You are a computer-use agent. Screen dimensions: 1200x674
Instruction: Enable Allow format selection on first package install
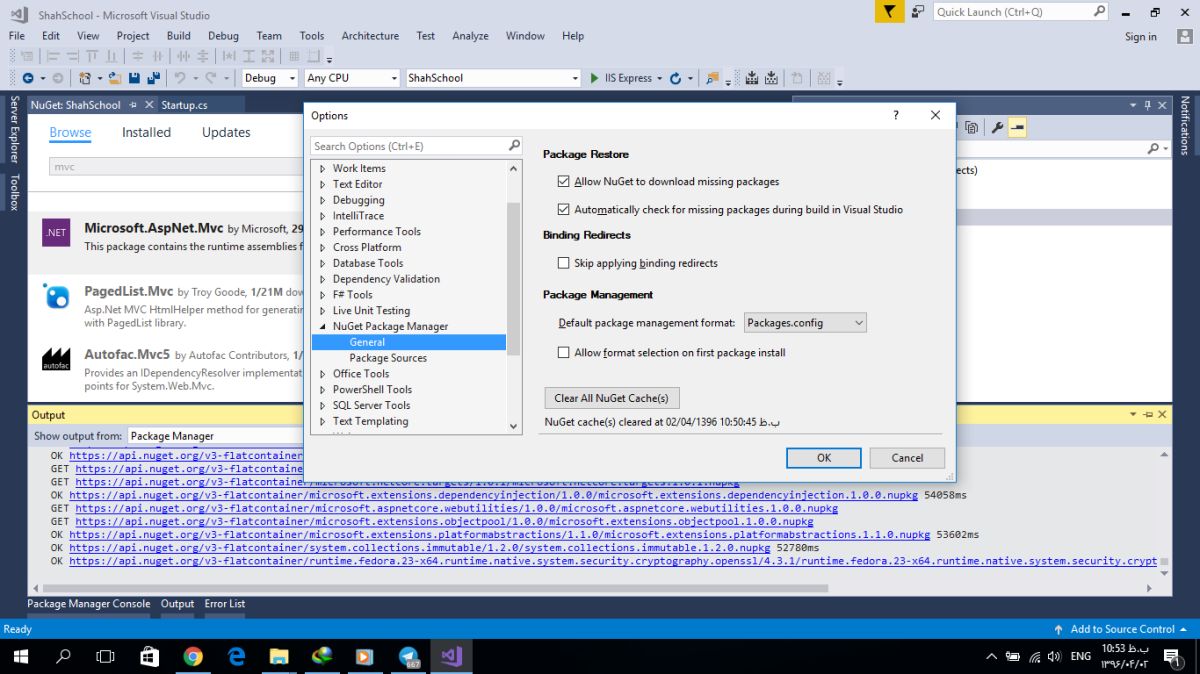point(564,353)
